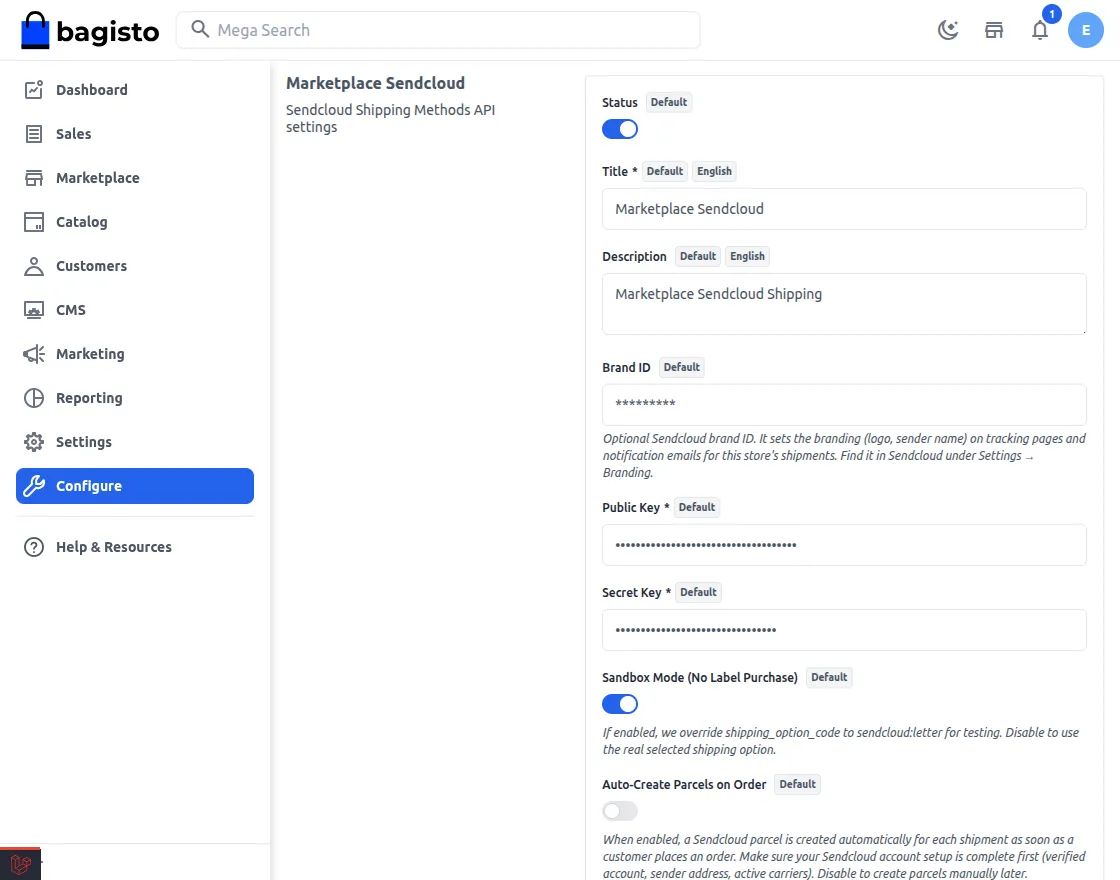Screen dimensions: 1120x880
Task: Open the storefront icon in header
Action: (x=994, y=30)
